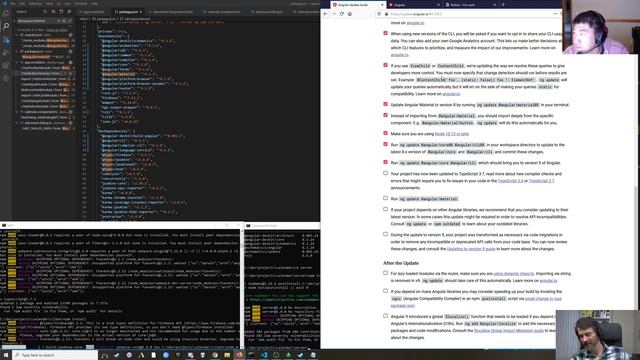The width and height of the screenshot is (640, 360).
Task: Open the Selection menu in VS Code
Action: pyautogui.click(x=35, y=4)
